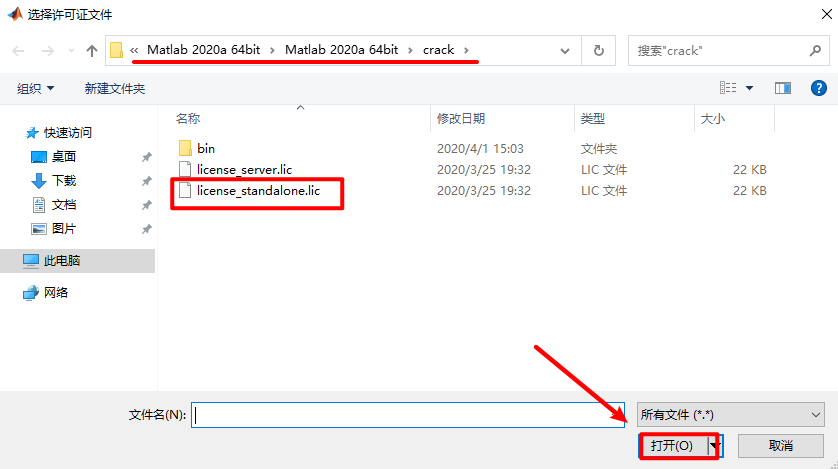Expand the view options dropdown arrow
This screenshot has width=838, height=469.
[x=749, y=89]
